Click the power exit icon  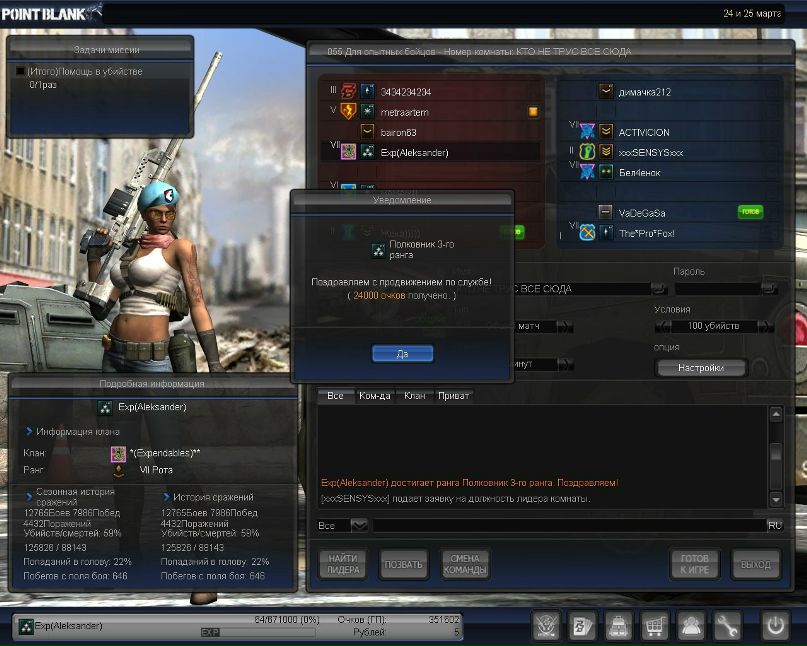click(x=776, y=625)
